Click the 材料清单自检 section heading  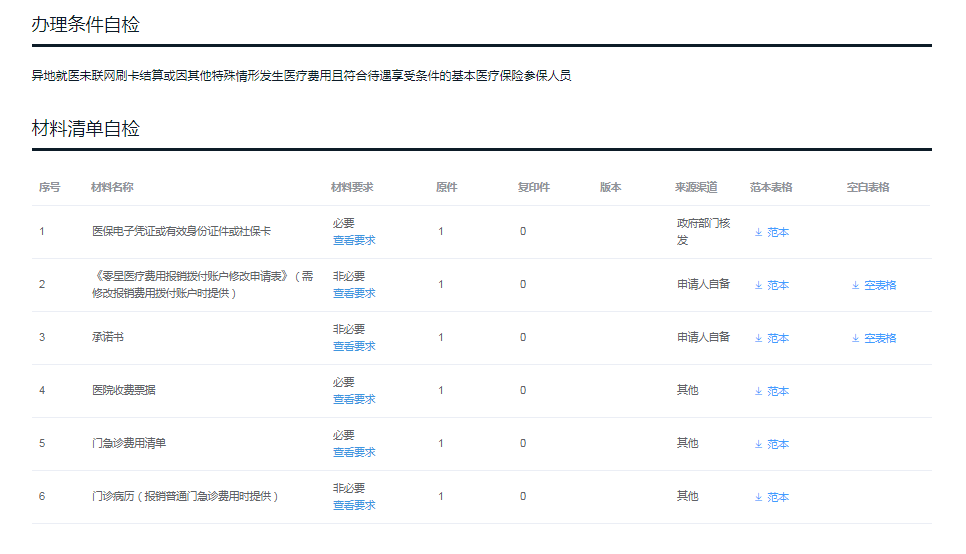pos(86,129)
